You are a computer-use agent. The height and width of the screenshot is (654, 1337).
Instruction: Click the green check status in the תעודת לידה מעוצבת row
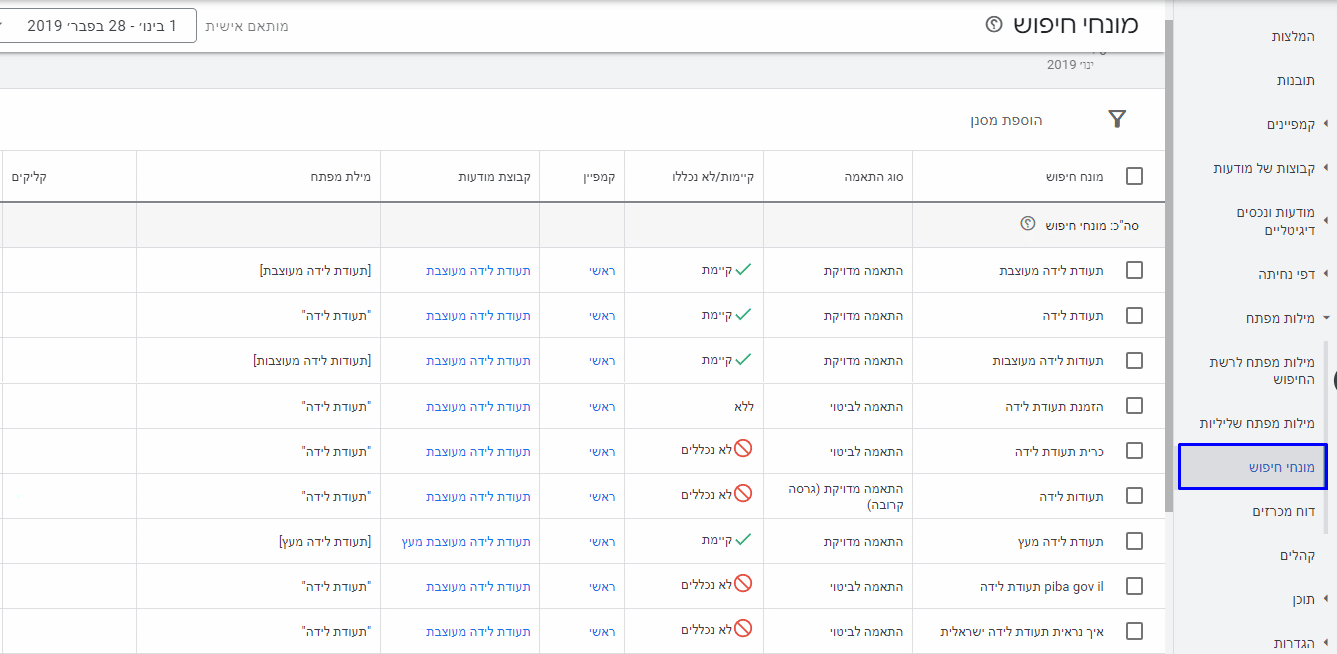pos(742,270)
